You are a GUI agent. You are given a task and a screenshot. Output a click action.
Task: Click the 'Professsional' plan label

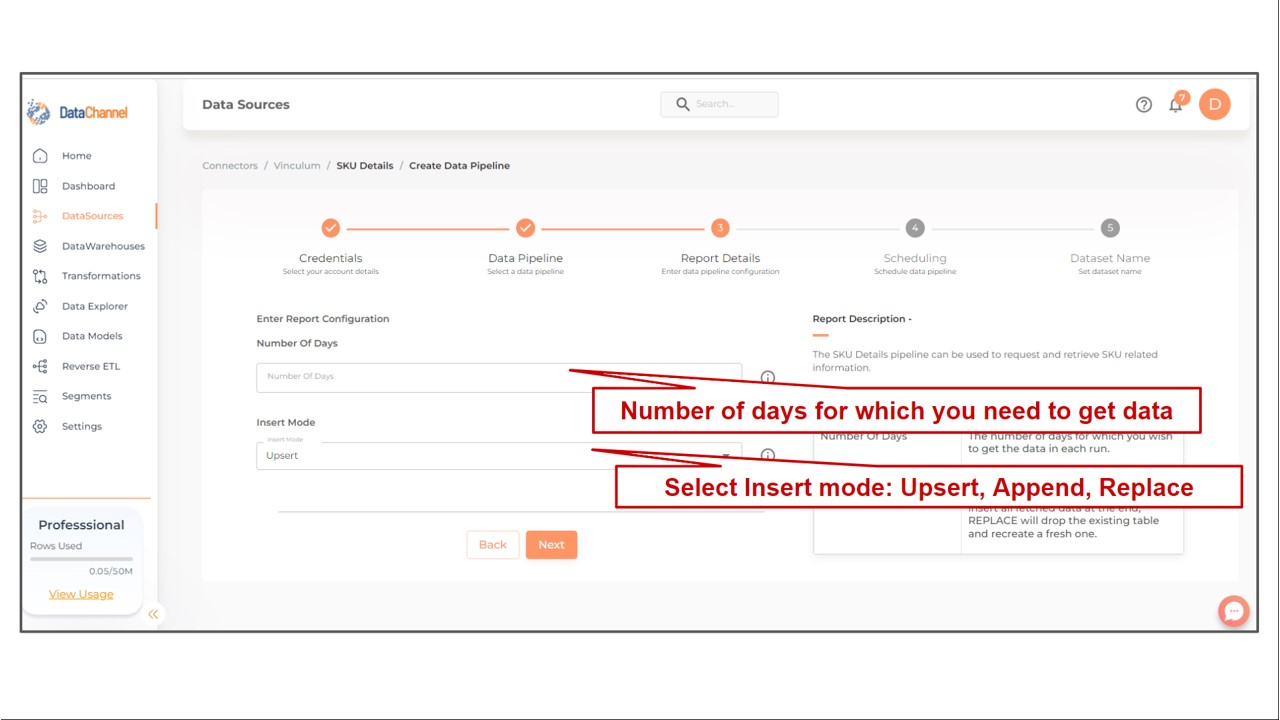click(x=81, y=525)
